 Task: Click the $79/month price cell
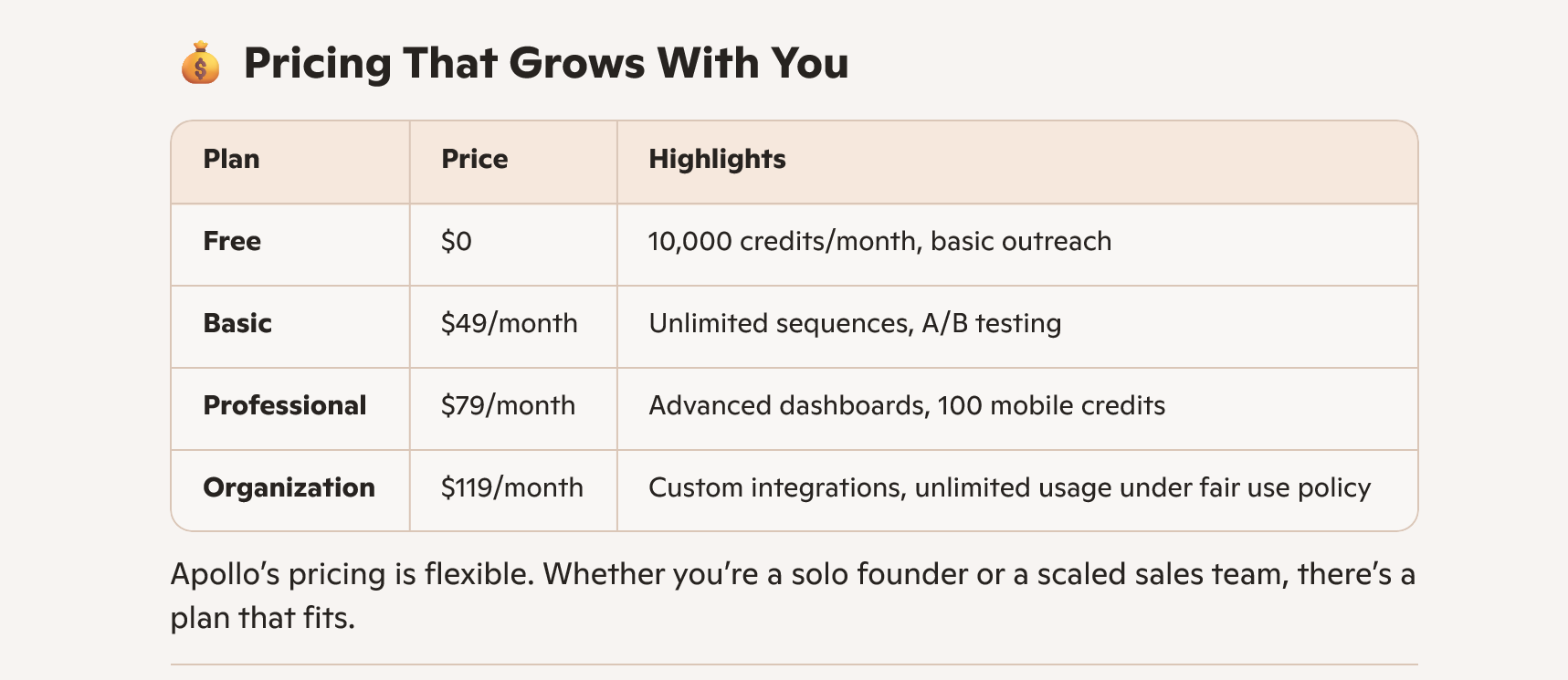coord(508,406)
